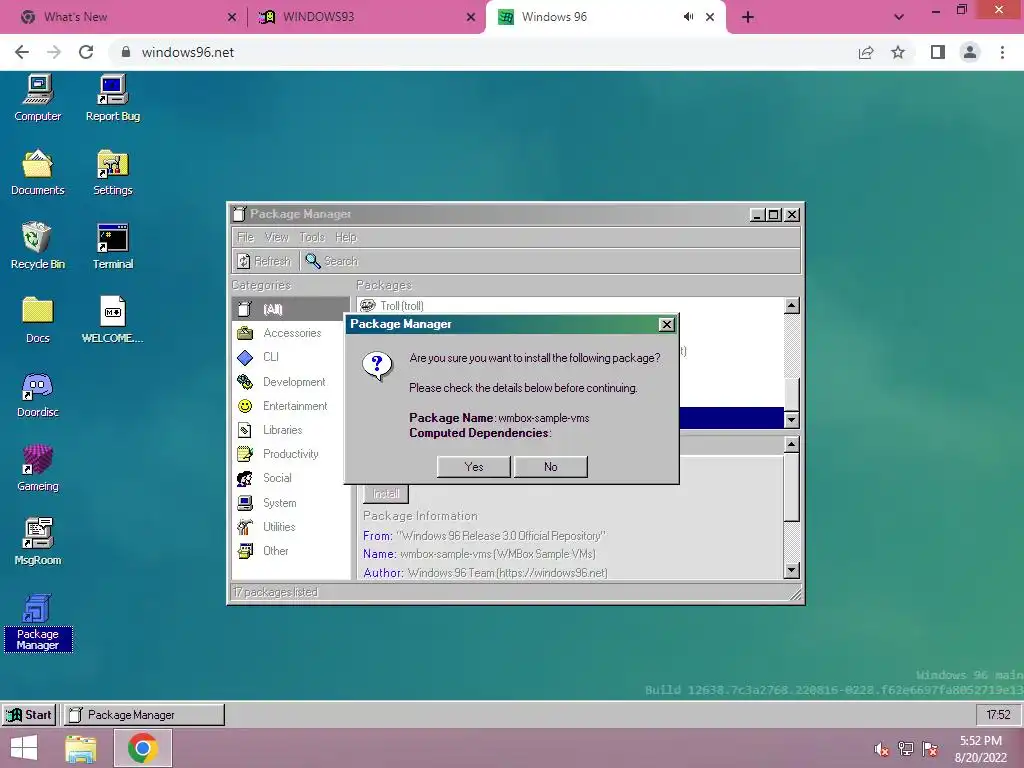Open the Settings desktop icon

112,172
